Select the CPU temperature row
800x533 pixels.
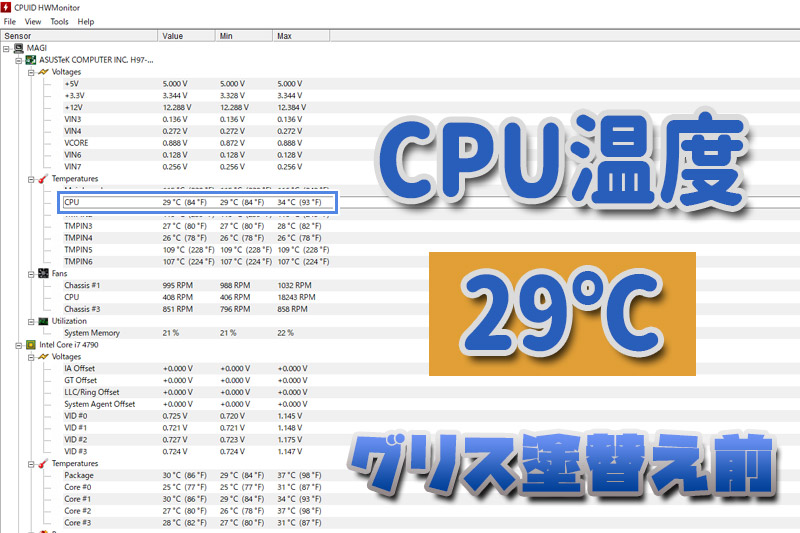tap(197, 202)
